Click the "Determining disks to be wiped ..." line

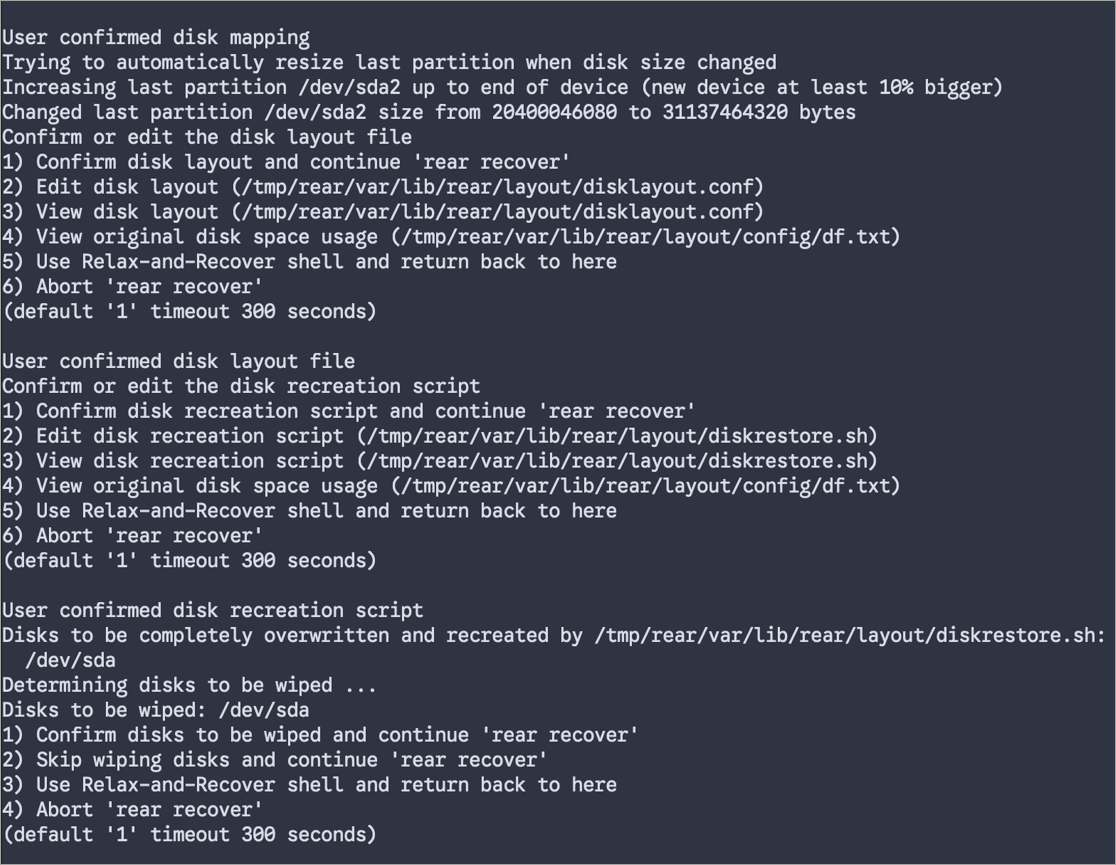pos(190,685)
